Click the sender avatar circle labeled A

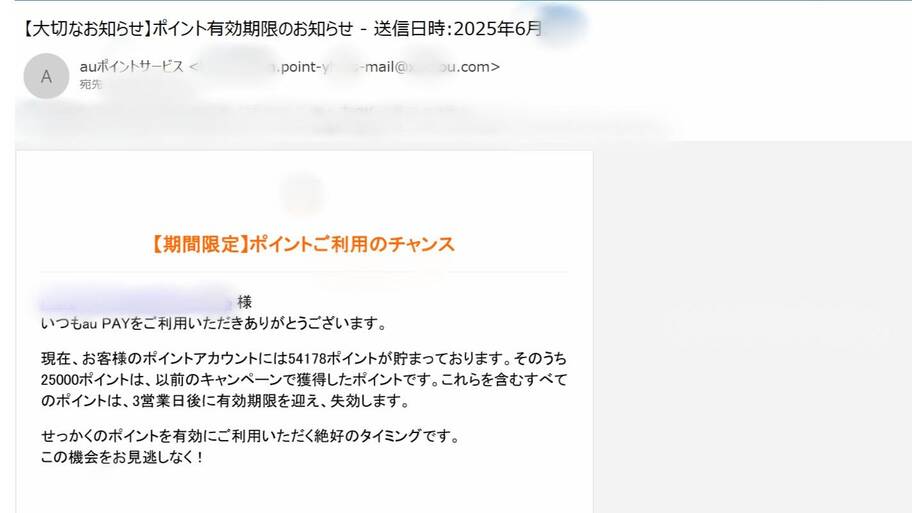[46, 76]
